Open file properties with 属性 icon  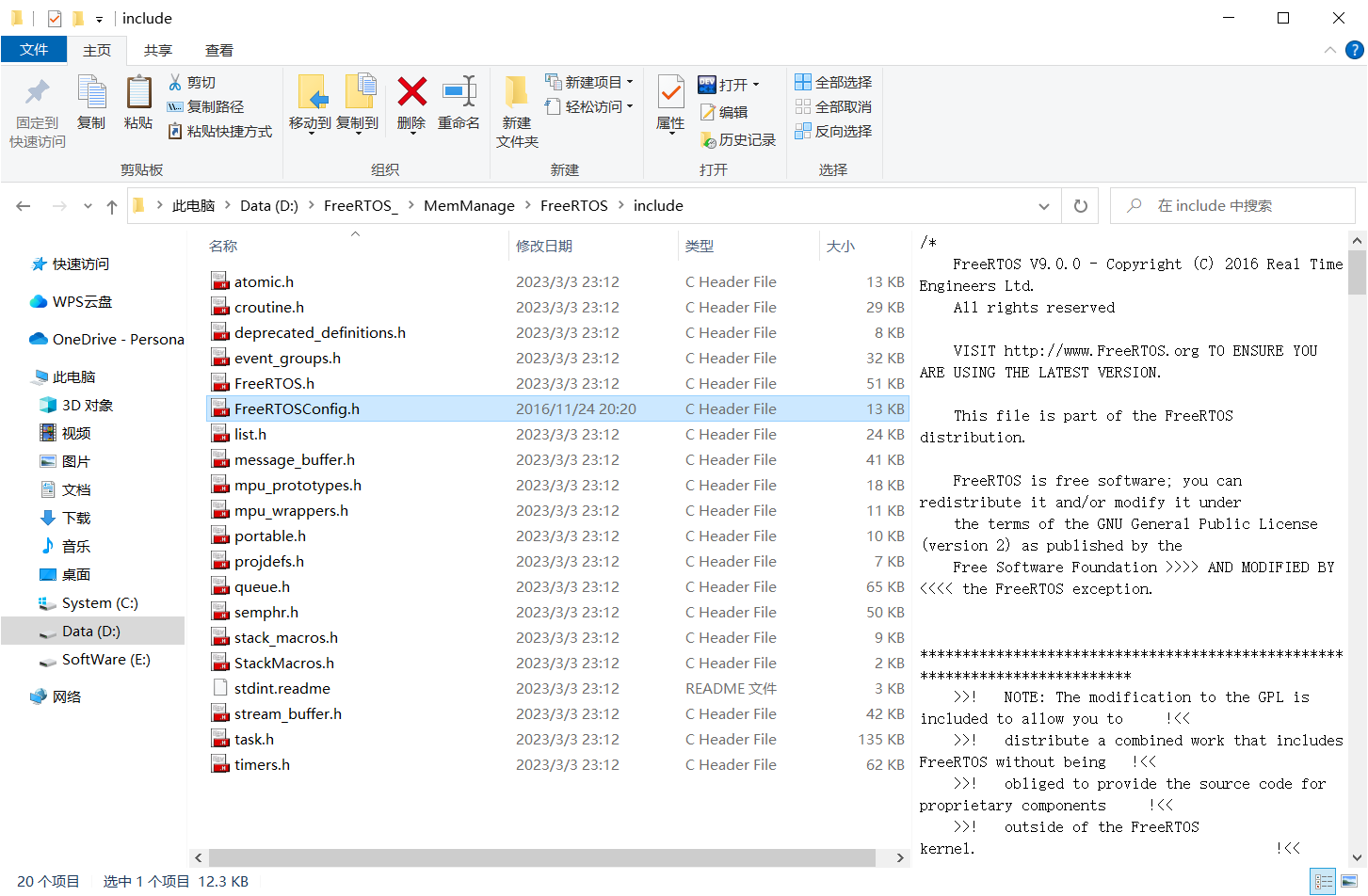tap(669, 106)
